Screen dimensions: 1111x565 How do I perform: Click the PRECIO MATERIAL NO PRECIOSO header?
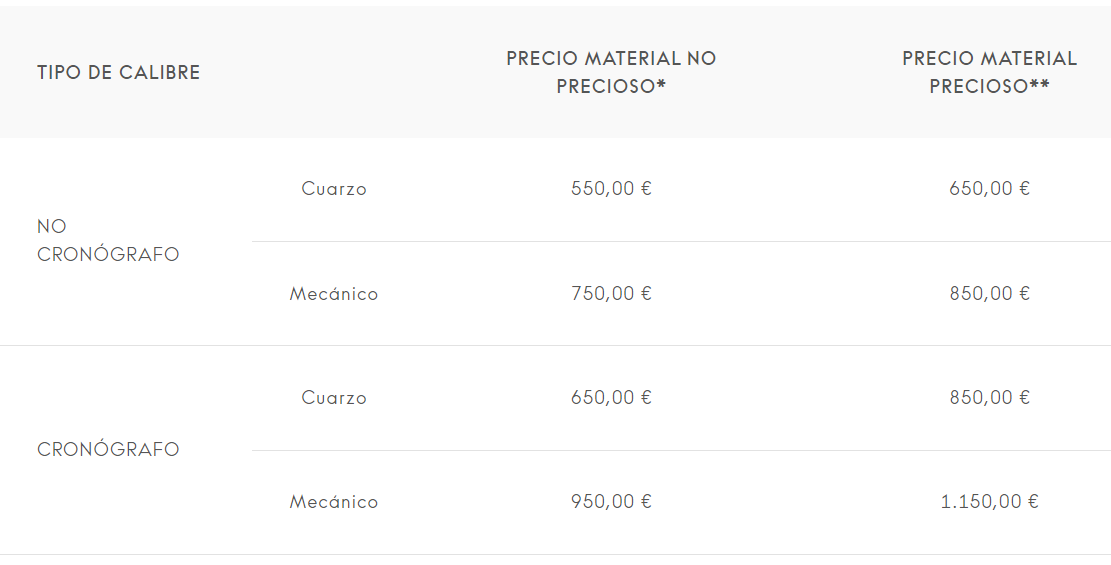click(x=611, y=72)
